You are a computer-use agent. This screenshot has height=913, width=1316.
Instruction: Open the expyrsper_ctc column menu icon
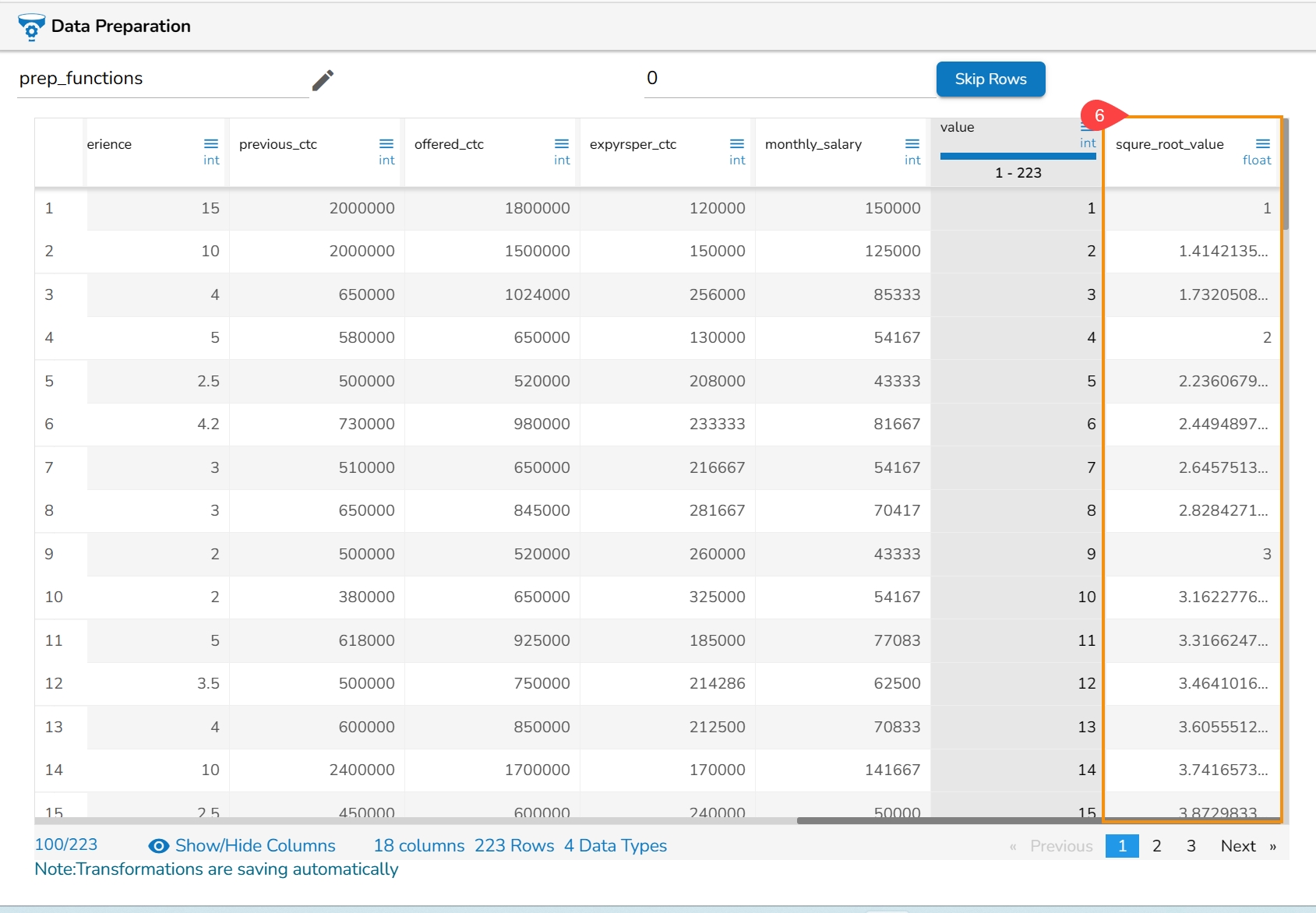737,144
